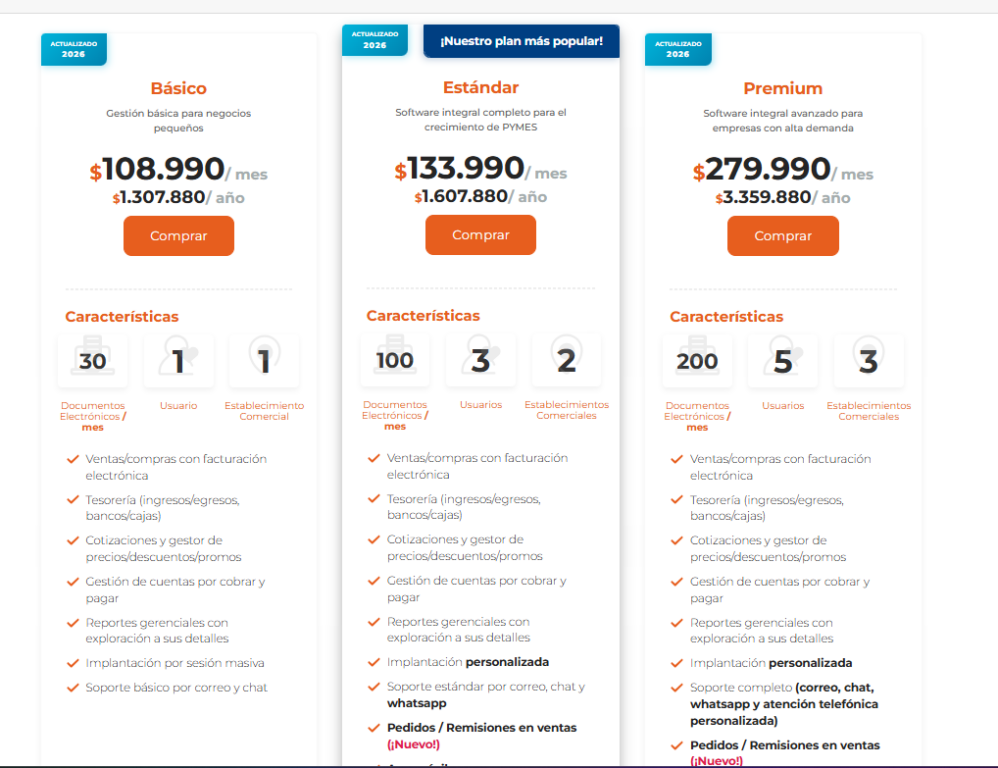
Task: Select the 1 Establecimiento Comercial icon
Action: click(x=264, y=361)
